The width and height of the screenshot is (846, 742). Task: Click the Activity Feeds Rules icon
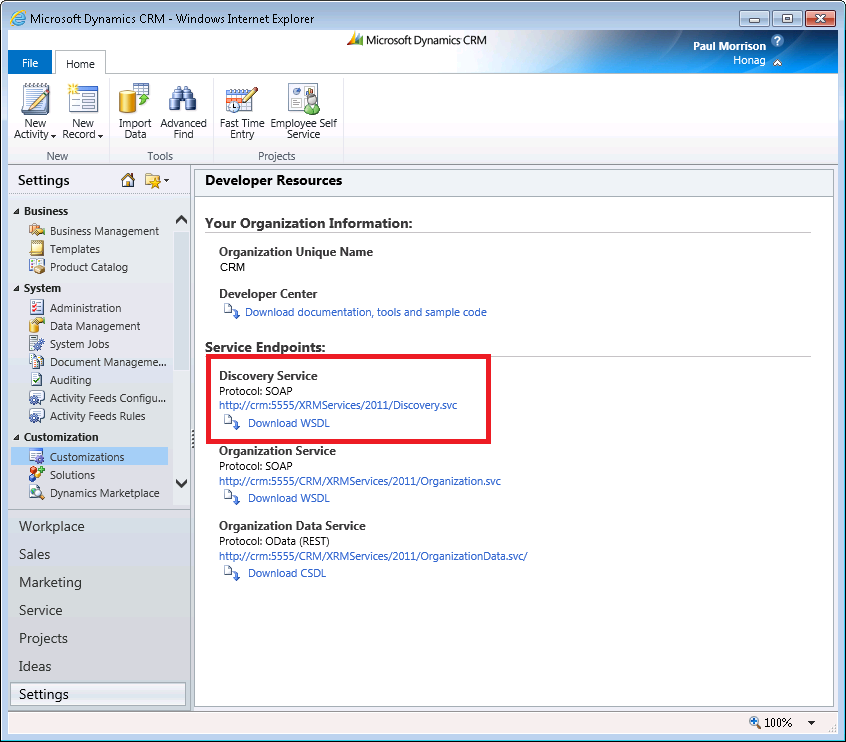pyautogui.click(x=37, y=416)
